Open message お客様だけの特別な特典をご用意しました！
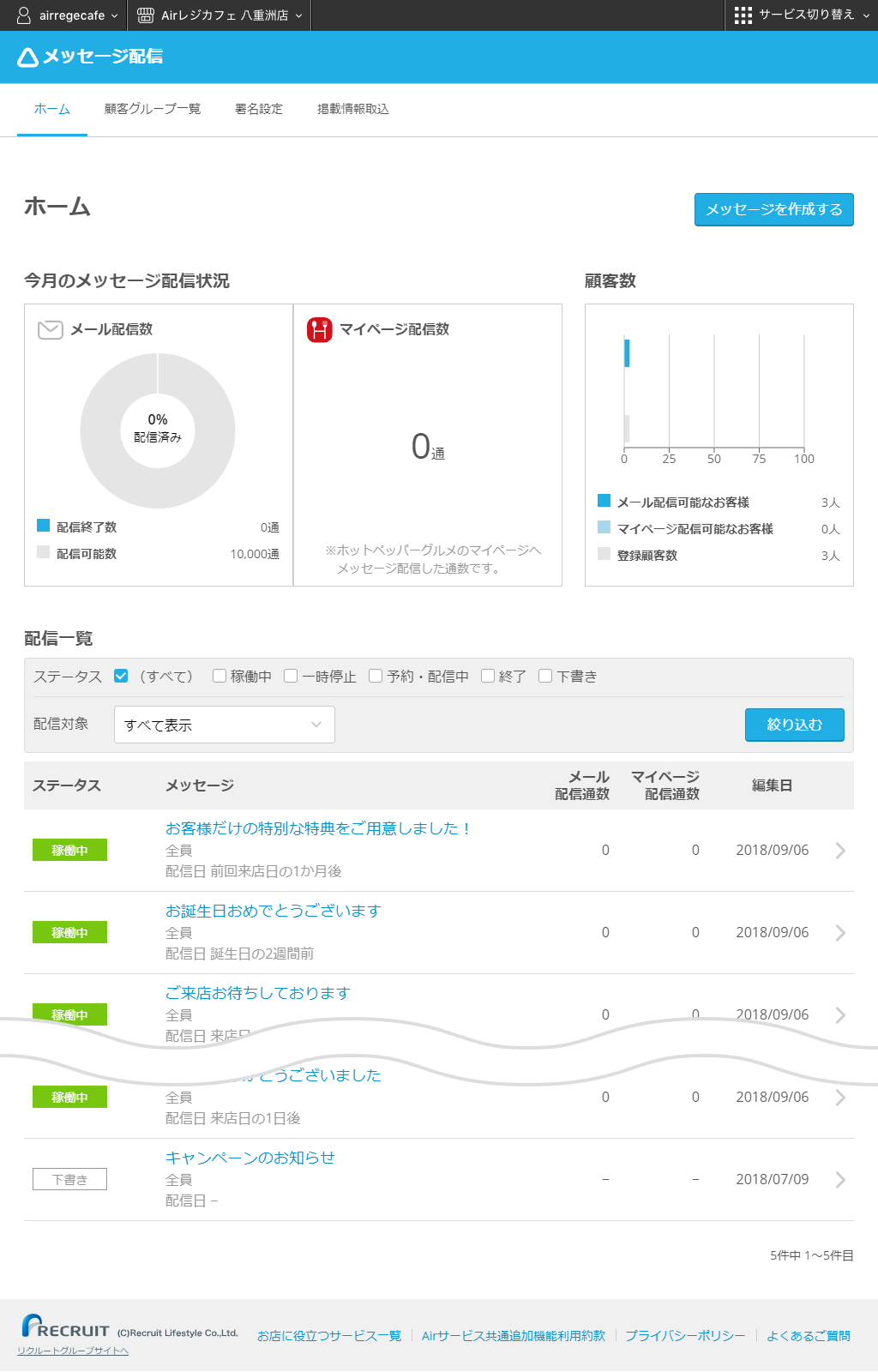The width and height of the screenshot is (878, 1372). (x=318, y=828)
